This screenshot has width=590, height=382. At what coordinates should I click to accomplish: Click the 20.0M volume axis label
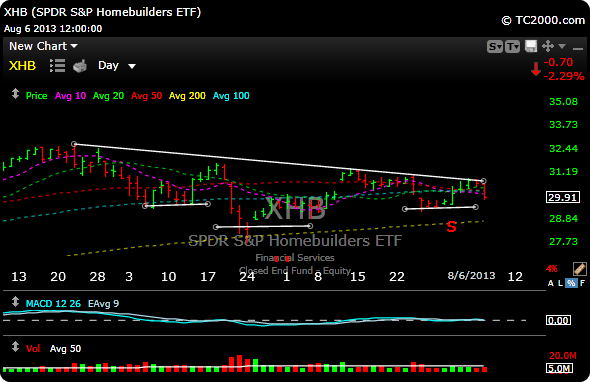click(x=563, y=356)
